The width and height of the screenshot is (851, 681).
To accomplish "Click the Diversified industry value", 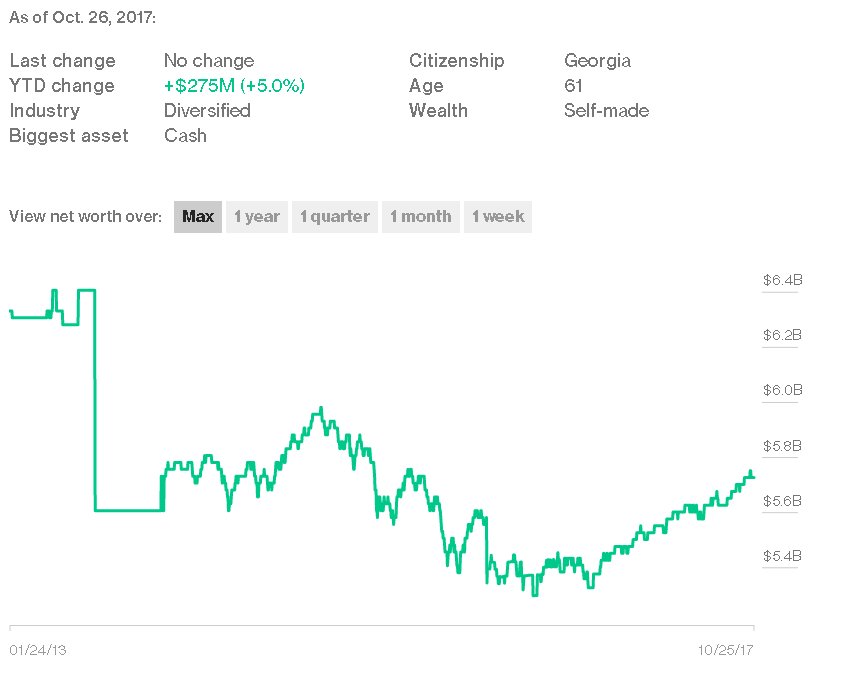I will coord(207,111).
